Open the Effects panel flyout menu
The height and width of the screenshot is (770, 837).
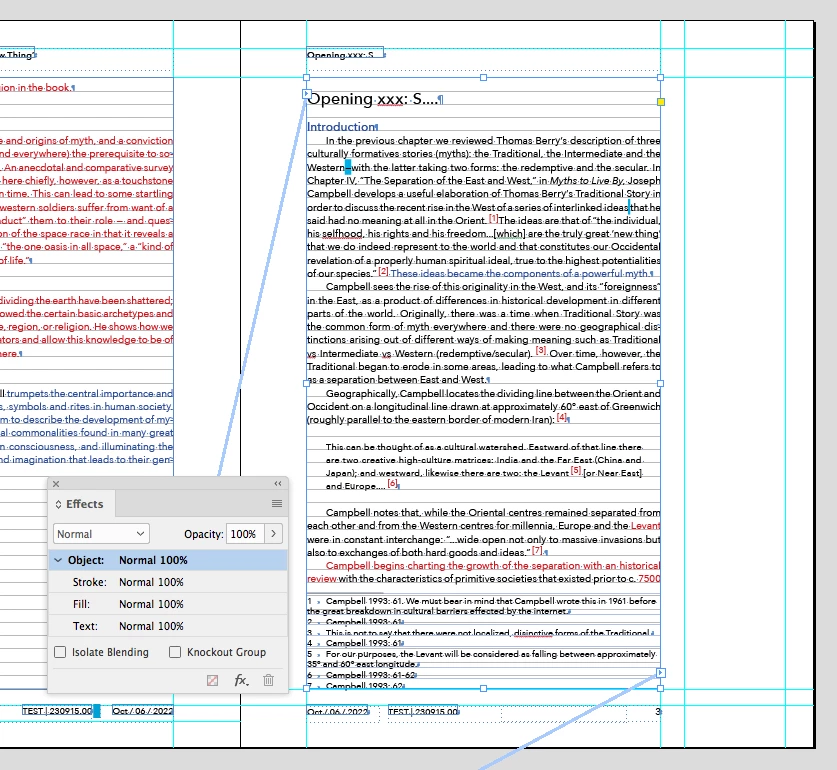[277, 504]
